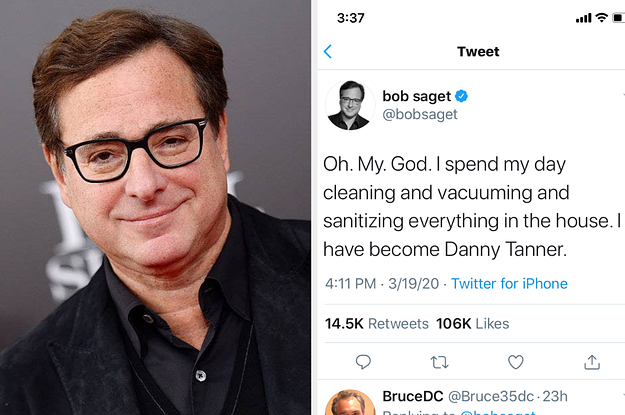Like the tweet with the heart icon
Viewport: 625px width, 415px height.
[x=515, y=362]
